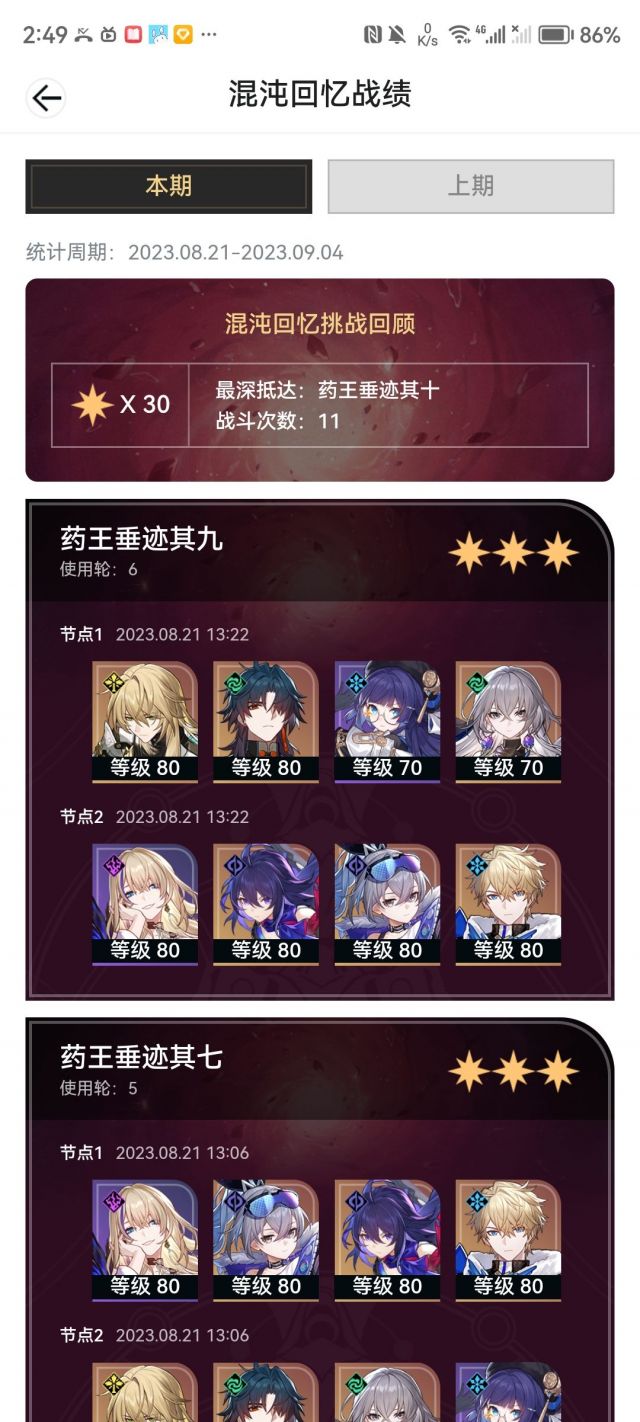Tap the muted bell notification icon
The width and height of the screenshot is (640, 1422).
[398, 35]
